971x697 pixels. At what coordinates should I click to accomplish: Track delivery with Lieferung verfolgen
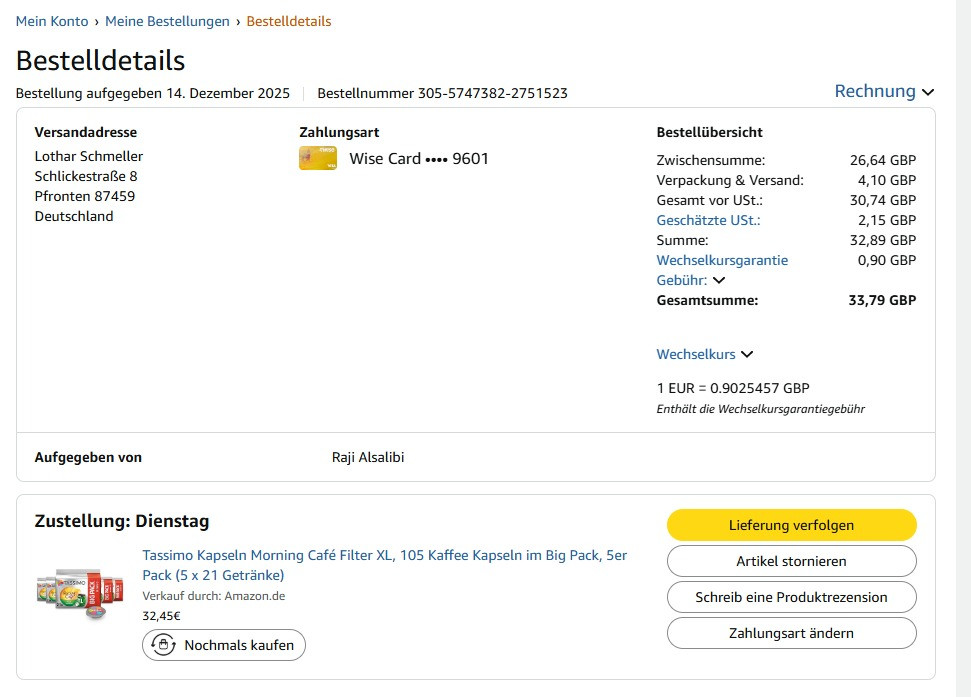(791, 525)
